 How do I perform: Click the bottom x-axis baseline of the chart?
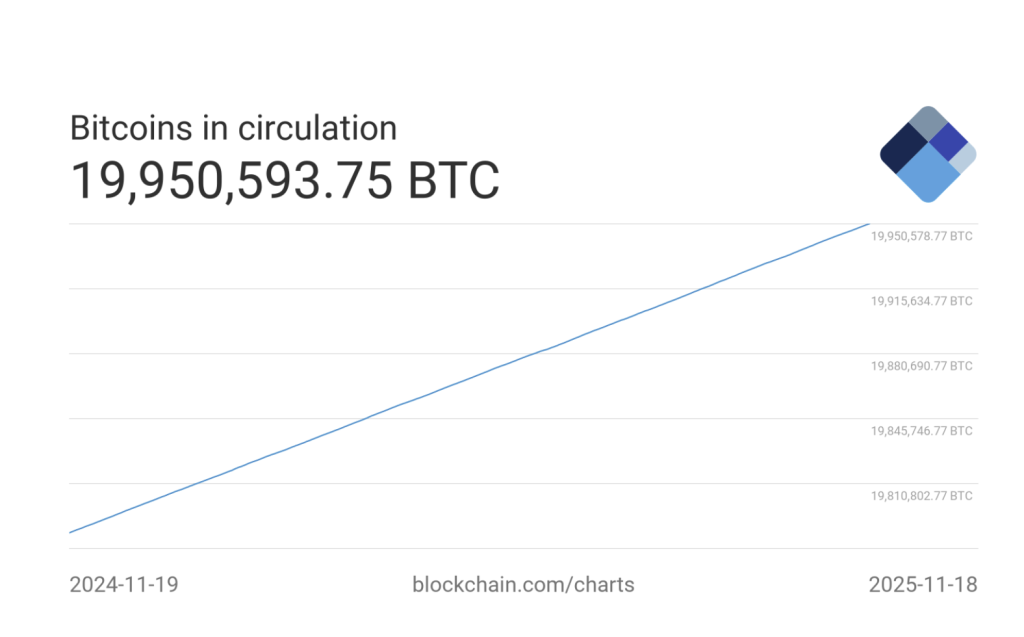pos(523,548)
